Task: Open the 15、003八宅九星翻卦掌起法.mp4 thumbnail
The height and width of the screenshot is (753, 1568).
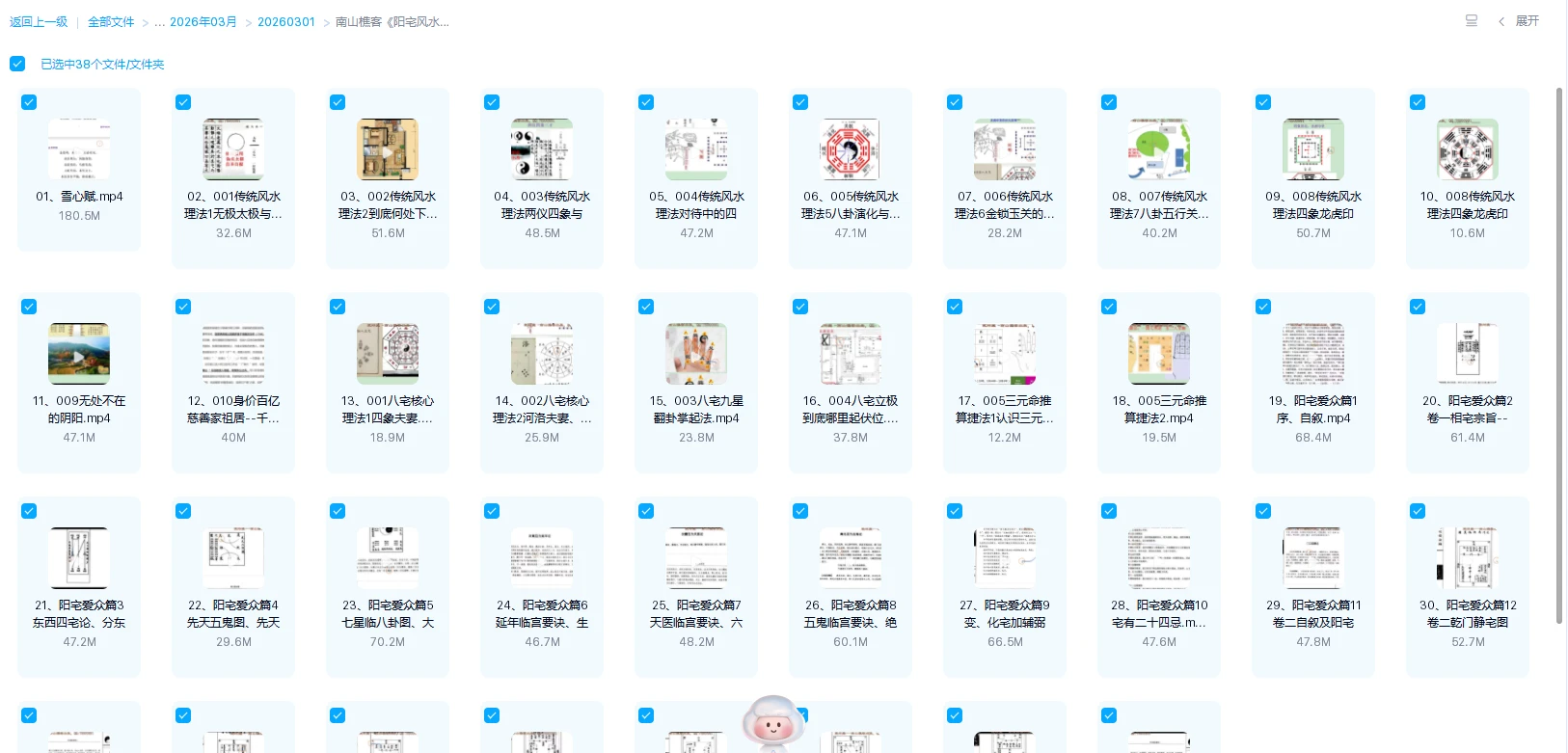Action: 696,354
